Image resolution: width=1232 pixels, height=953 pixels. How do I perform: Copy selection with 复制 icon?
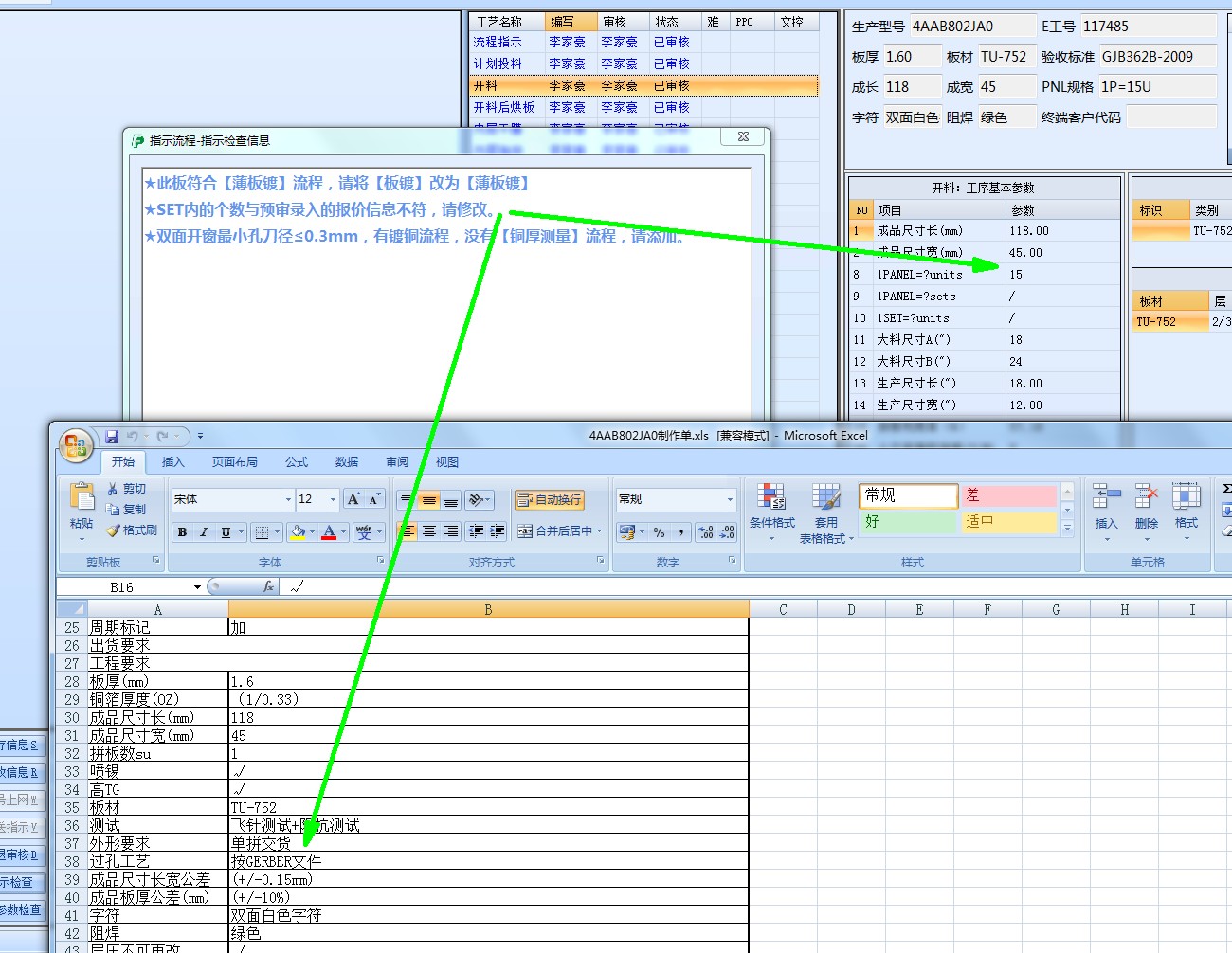(x=126, y=510)
